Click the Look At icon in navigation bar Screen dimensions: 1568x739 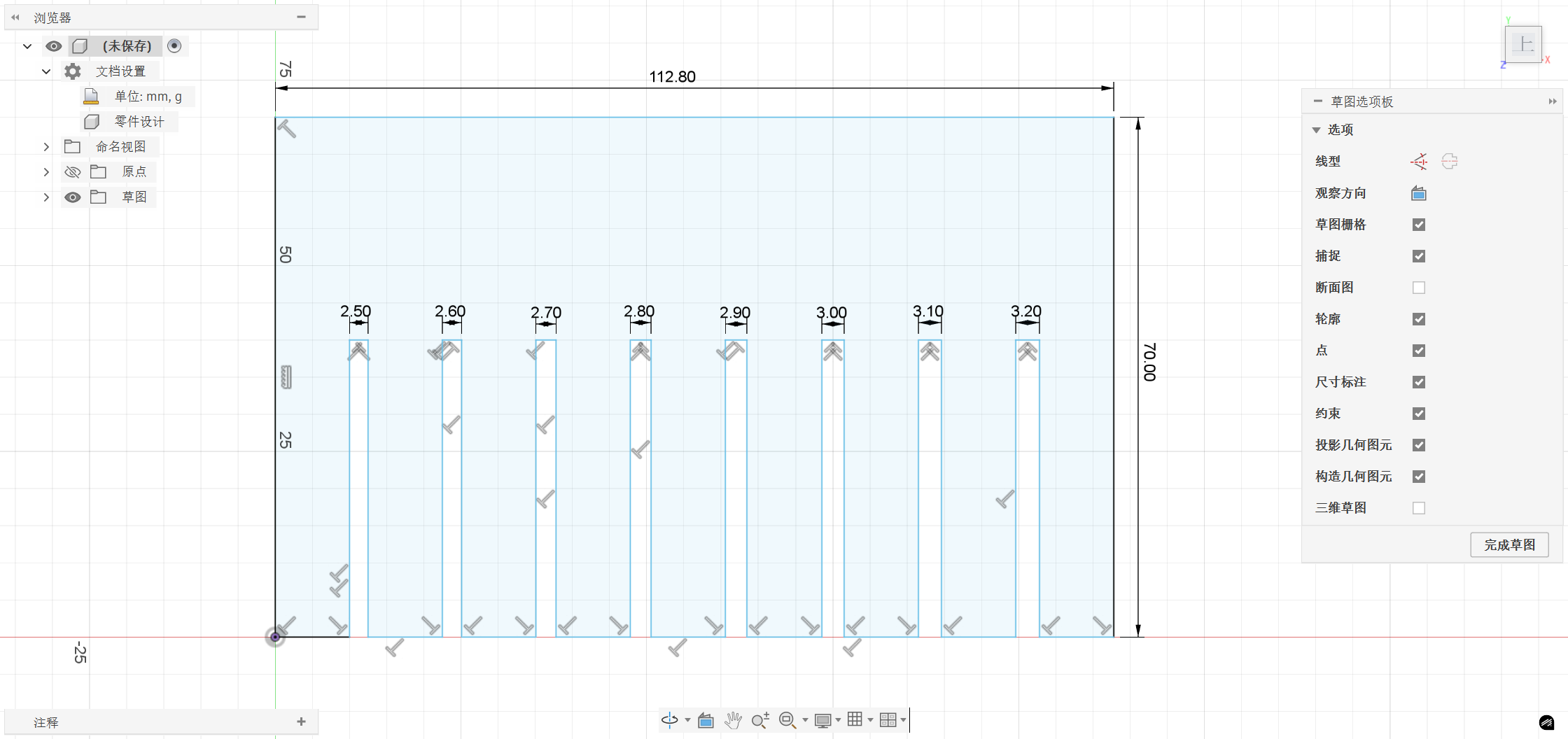click(x=706, y=720)
